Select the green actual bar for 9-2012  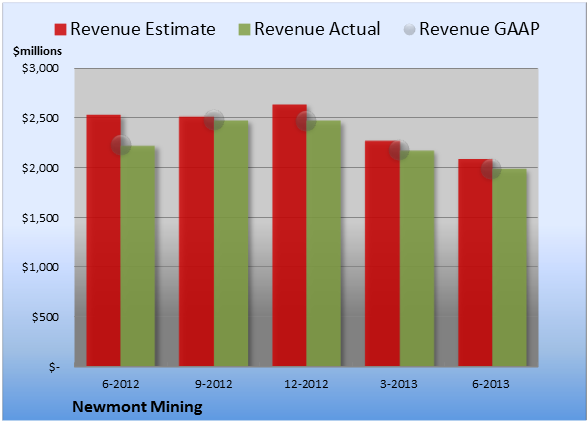(x=231, y=243)
